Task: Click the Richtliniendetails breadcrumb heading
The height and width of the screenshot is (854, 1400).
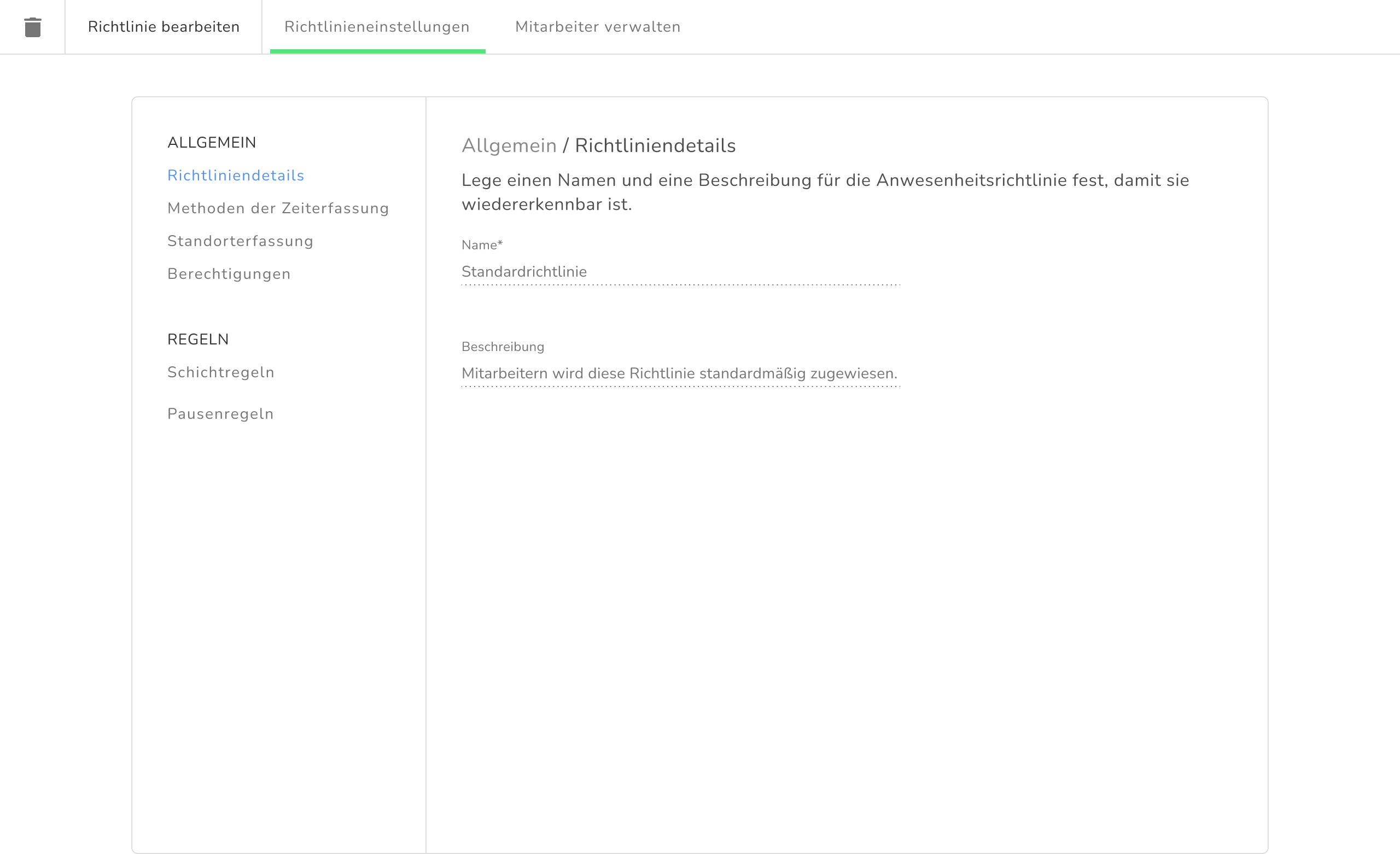Action: pyautogui.click(x=655, y=146)
